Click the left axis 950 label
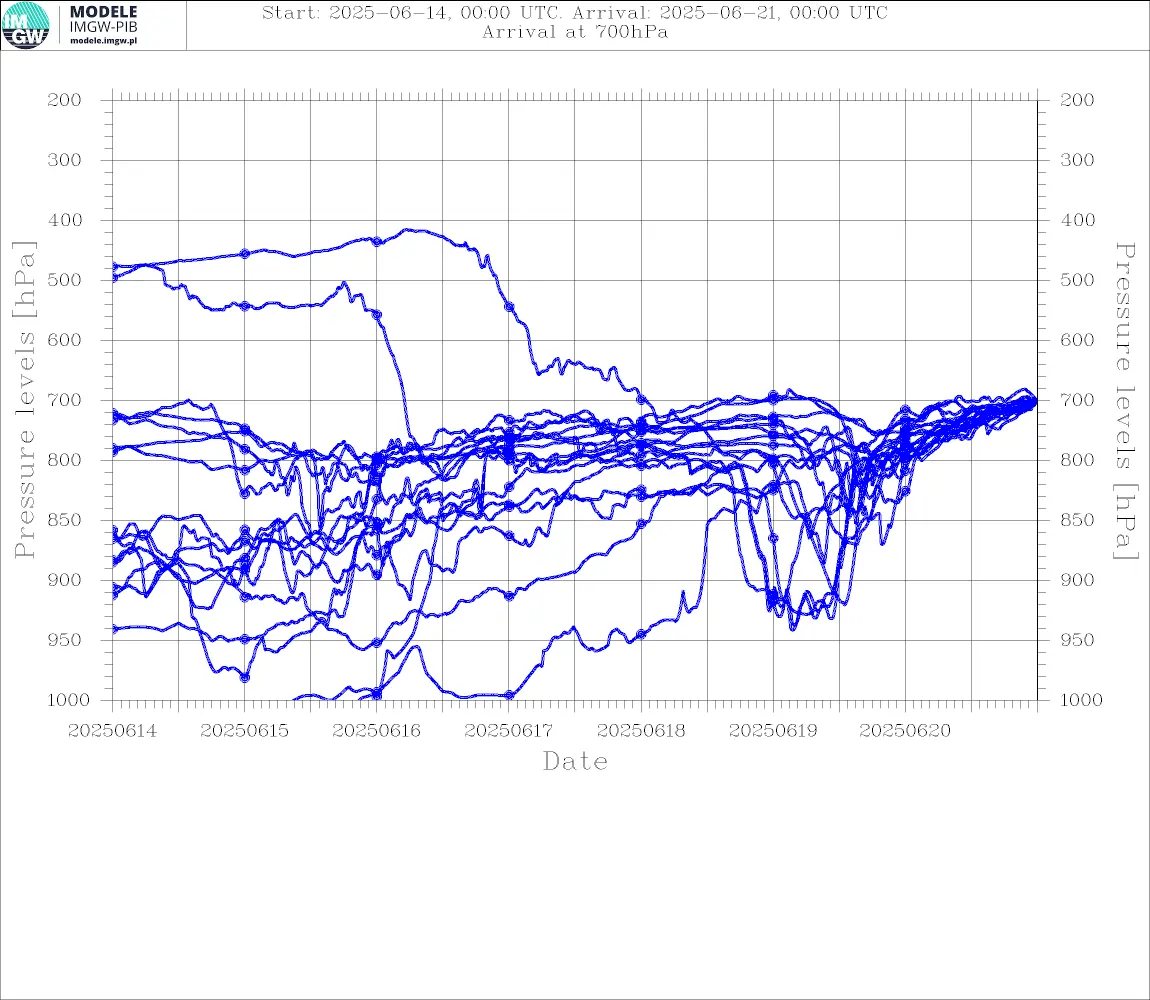The width and height of the screenshot is (1150, 1000). click(x=65, y=640)
